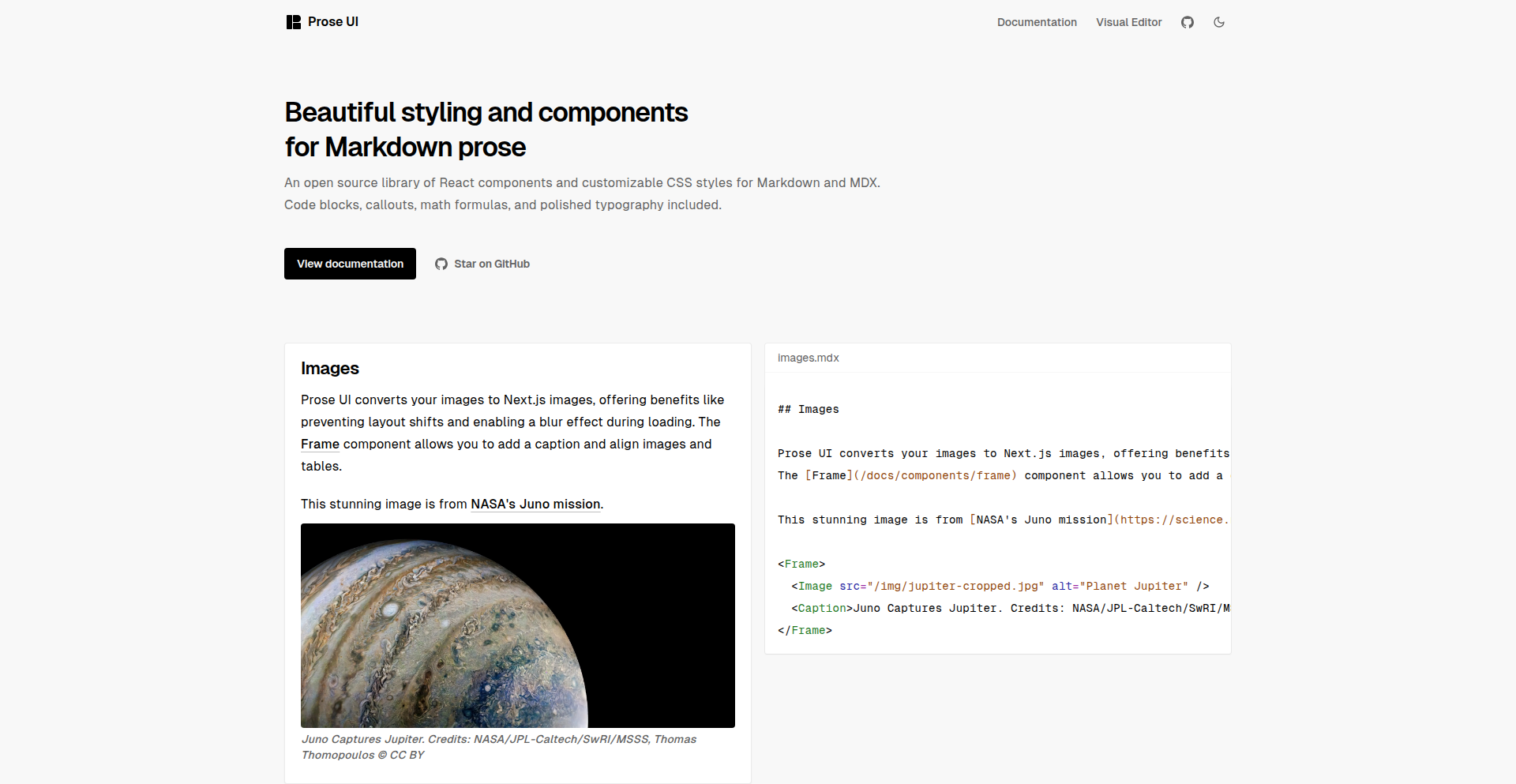Click the main headline 'Beautiful styling and components'

[486, 113]
